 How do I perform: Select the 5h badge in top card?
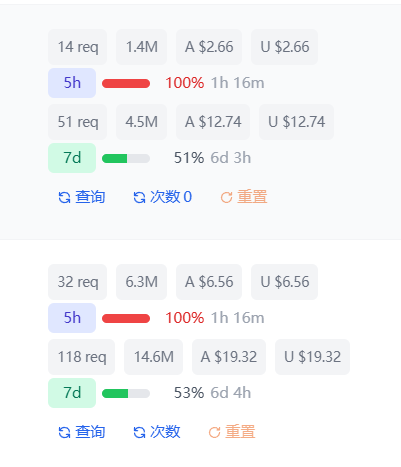point(72,83)
